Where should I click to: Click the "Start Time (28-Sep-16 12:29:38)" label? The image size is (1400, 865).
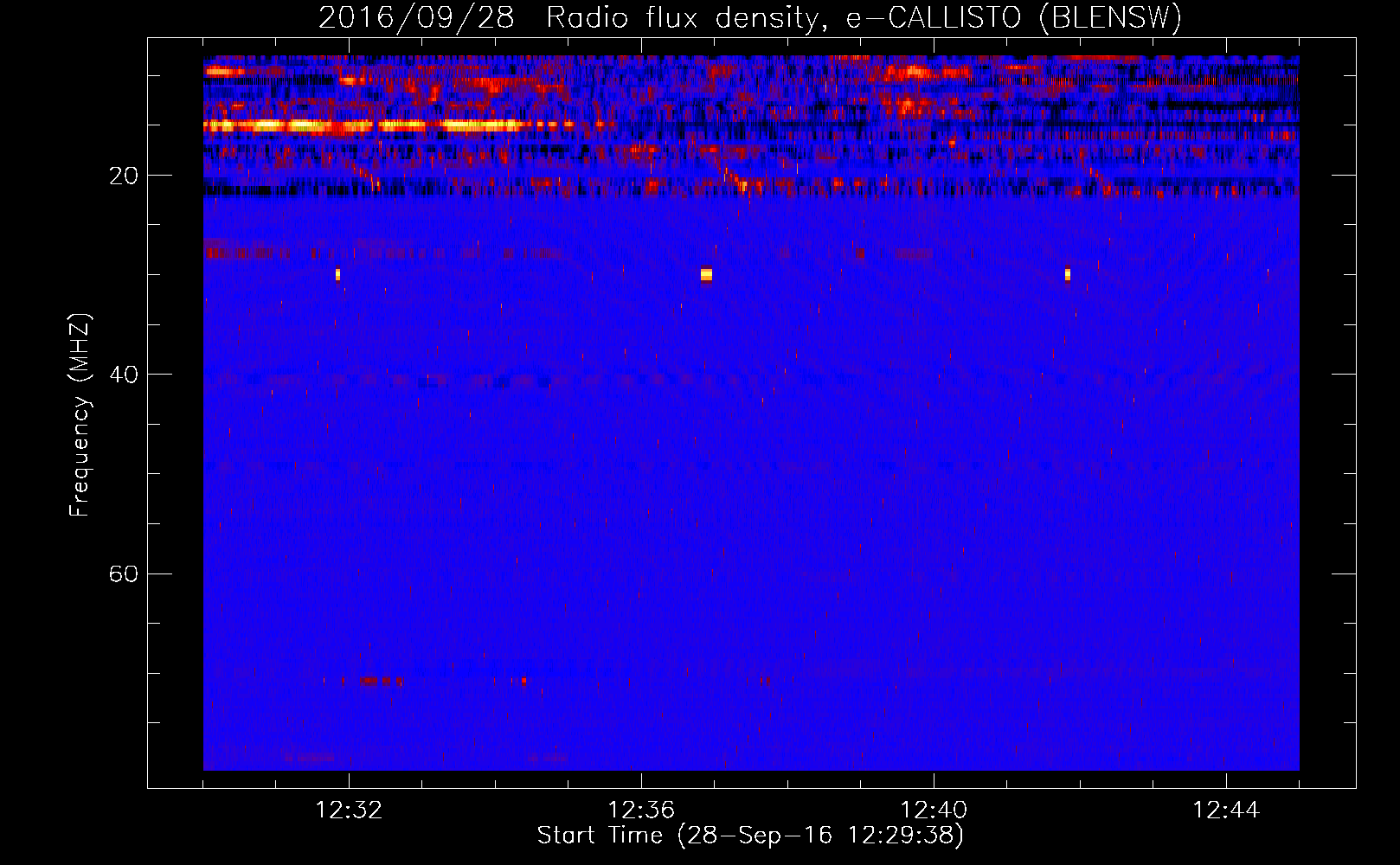click(x=750, y=836)
